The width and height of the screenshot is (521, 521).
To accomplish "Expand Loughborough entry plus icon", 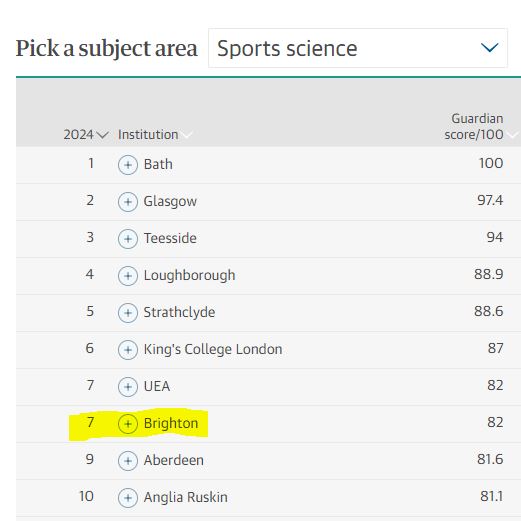I will (128, 276).
